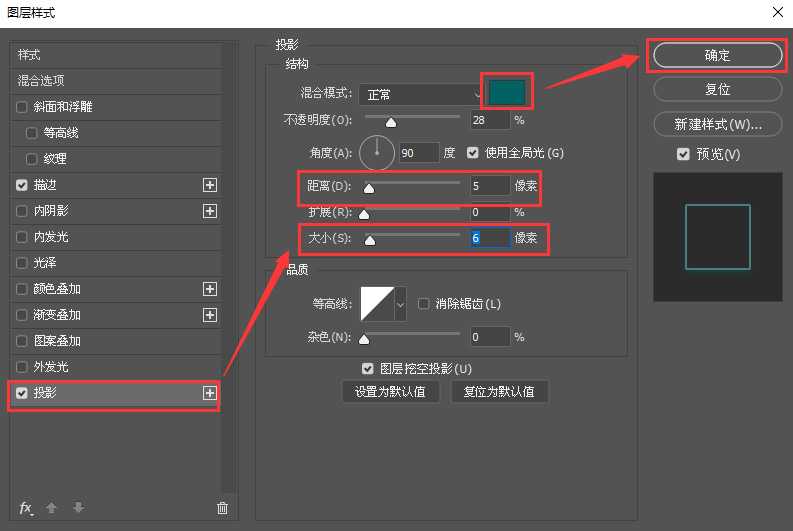Click the move effect down arrow
This screenshot has width=793, height=531.
pos(78,508)
